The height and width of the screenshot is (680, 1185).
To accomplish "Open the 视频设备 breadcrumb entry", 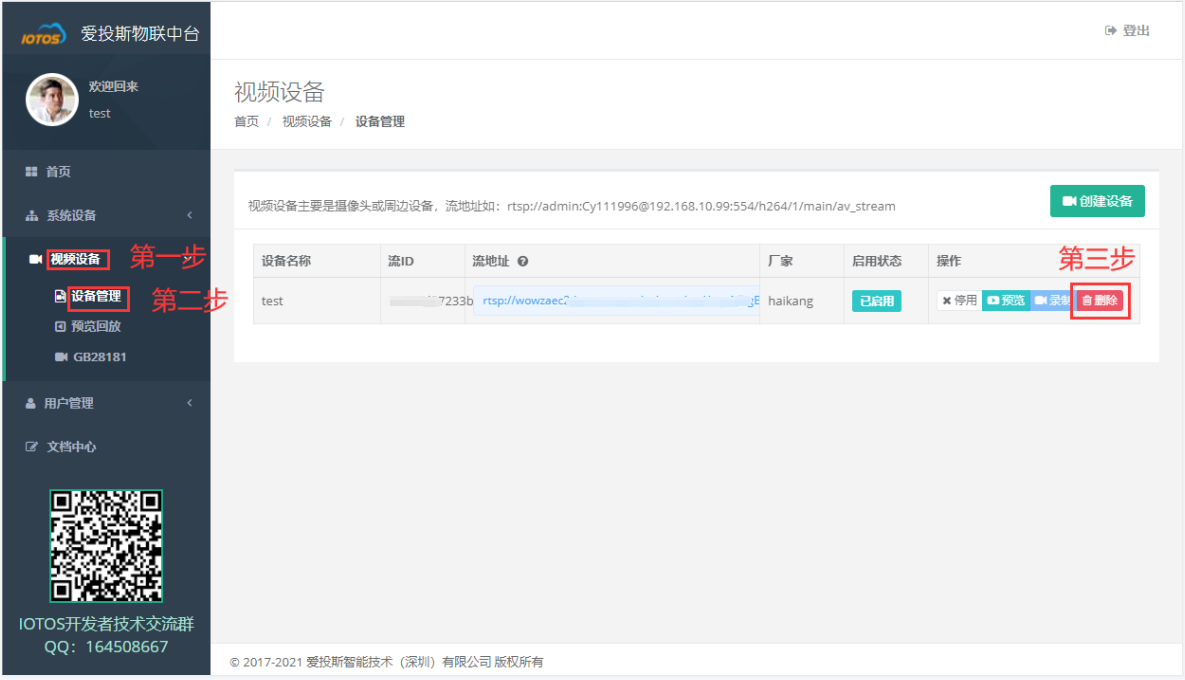I will click(306, 121).
